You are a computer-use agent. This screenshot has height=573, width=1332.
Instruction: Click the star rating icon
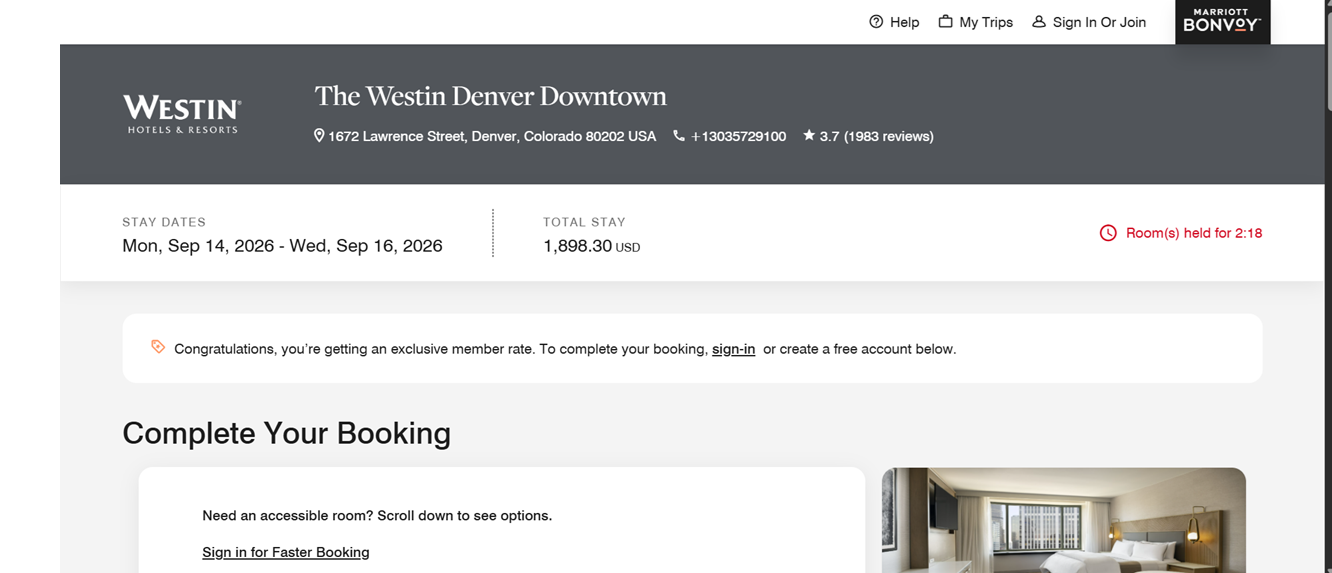(809, 135)
